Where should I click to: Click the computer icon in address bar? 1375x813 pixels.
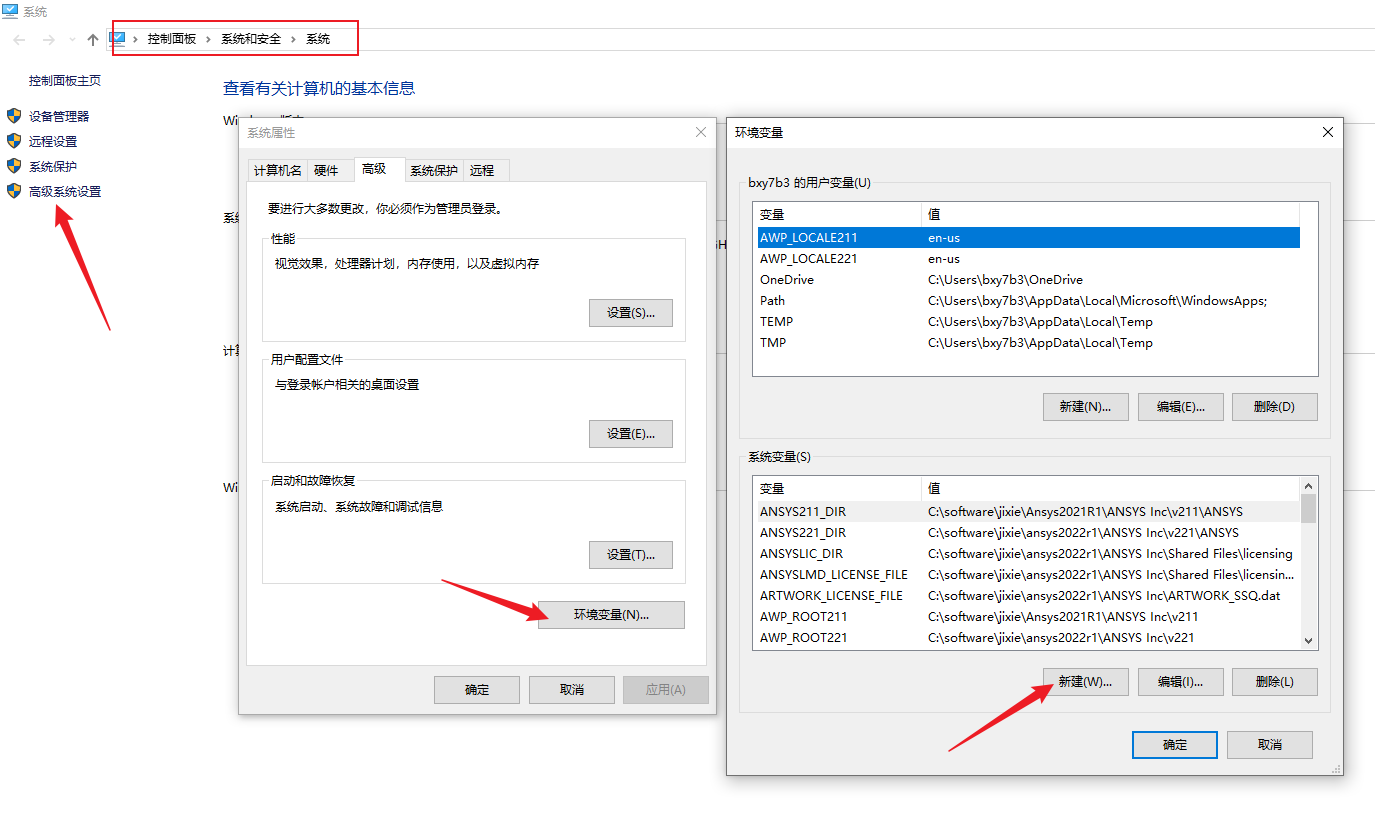[118, 38]
